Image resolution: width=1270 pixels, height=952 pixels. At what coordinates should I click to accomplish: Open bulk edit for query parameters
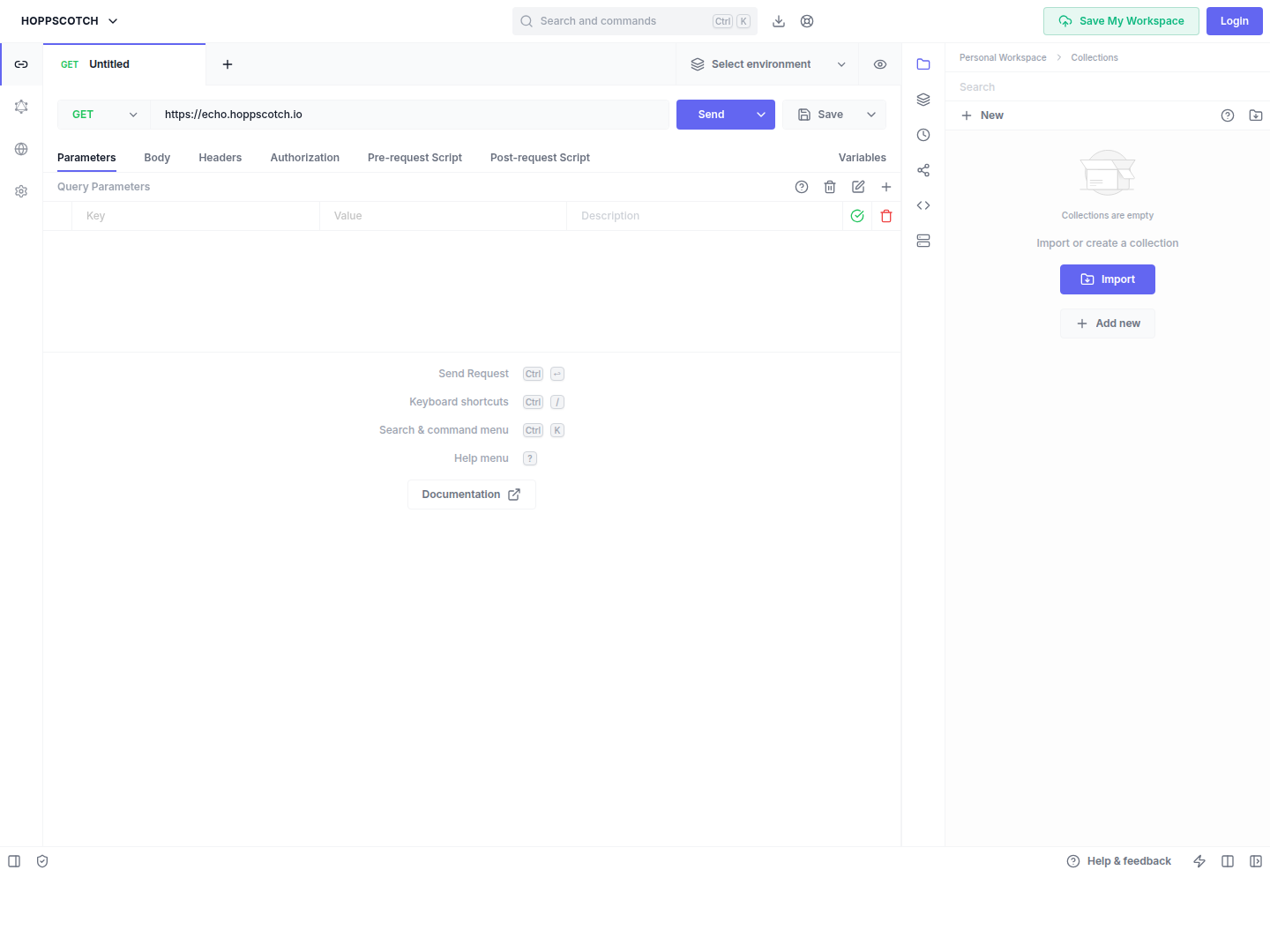pos(858,187)
